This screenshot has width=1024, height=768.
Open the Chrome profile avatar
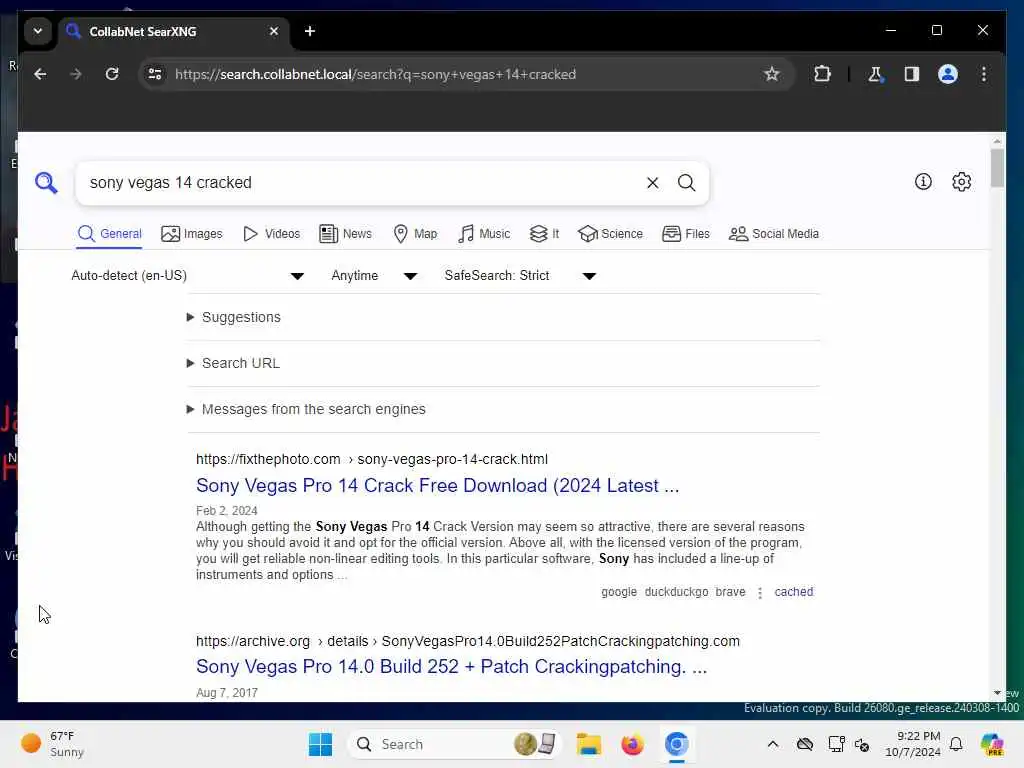pos(948,74)
